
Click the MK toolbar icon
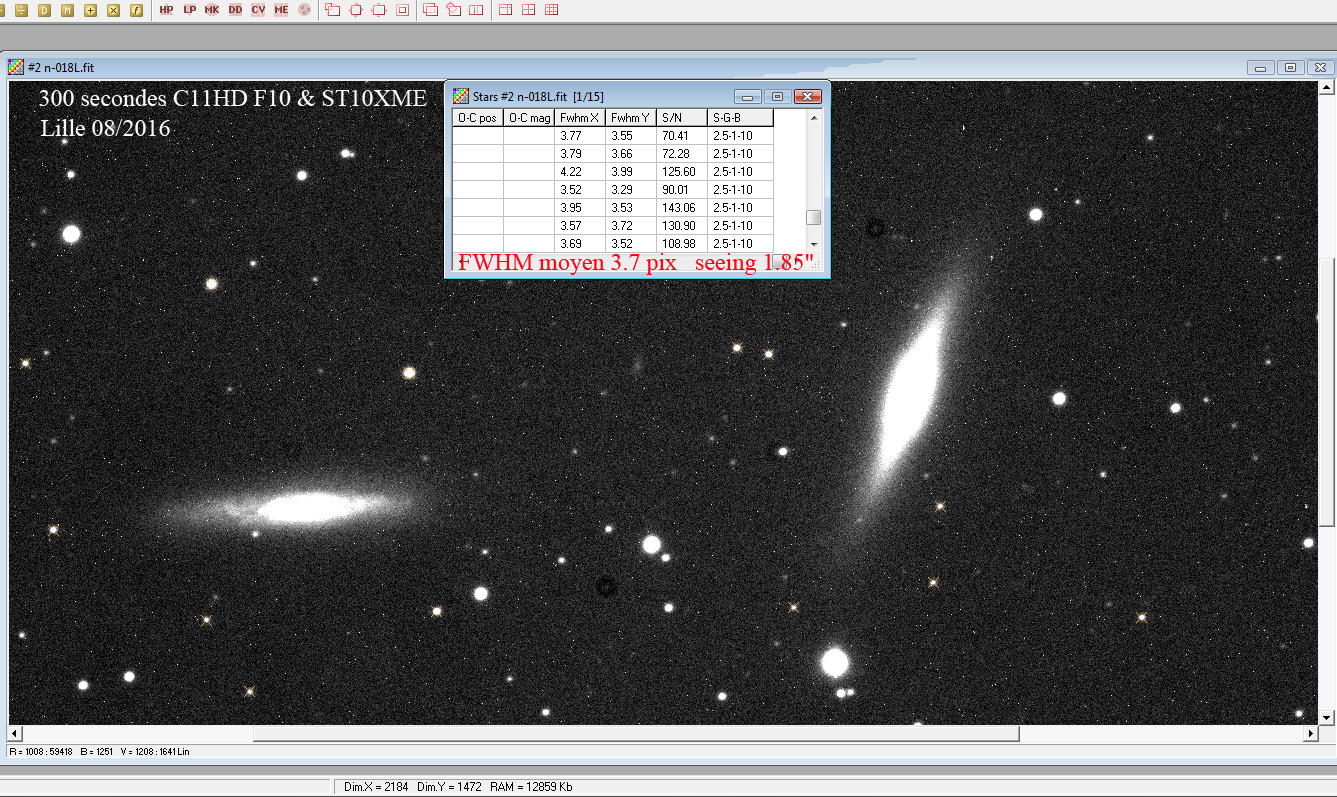212,9
